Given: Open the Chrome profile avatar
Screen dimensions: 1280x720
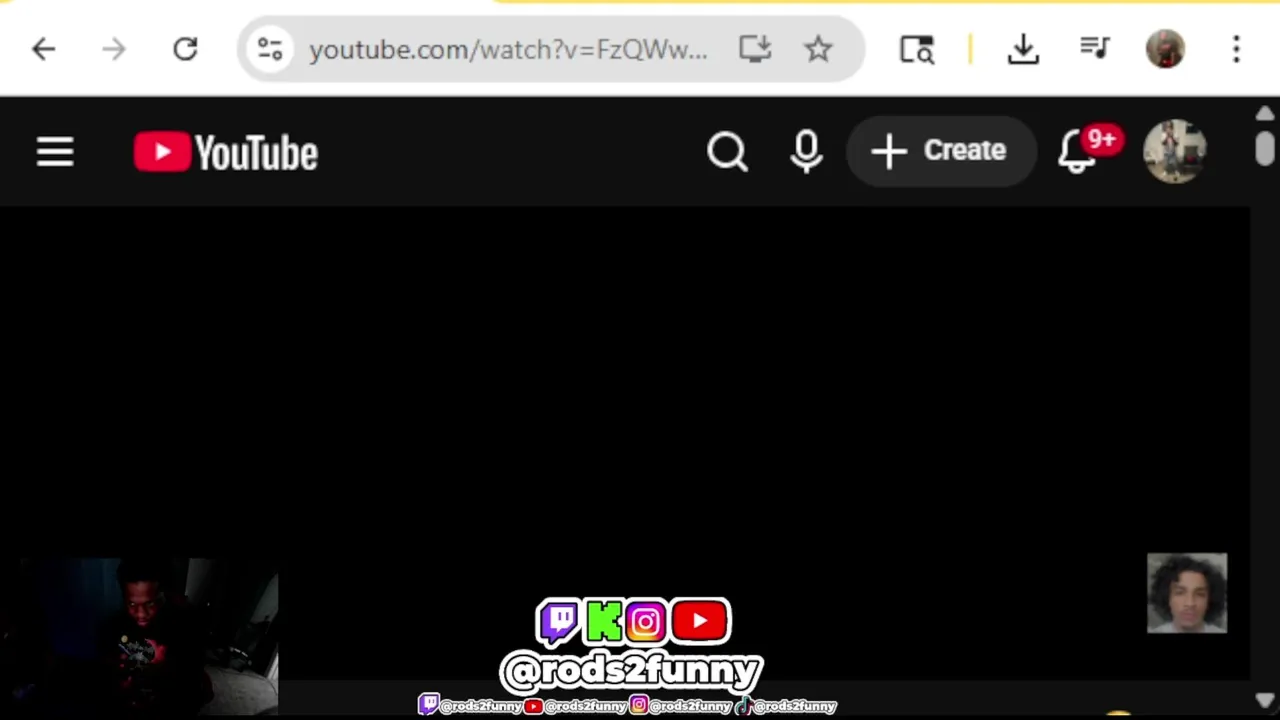Looking at the screenshot, I should coord(1165,49).
